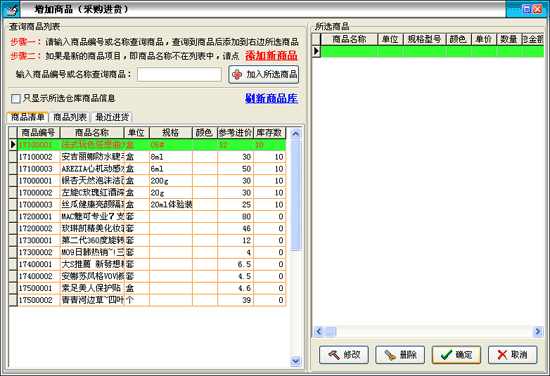Click the red plus add-to-selected icon

click(x=237, y=74)
